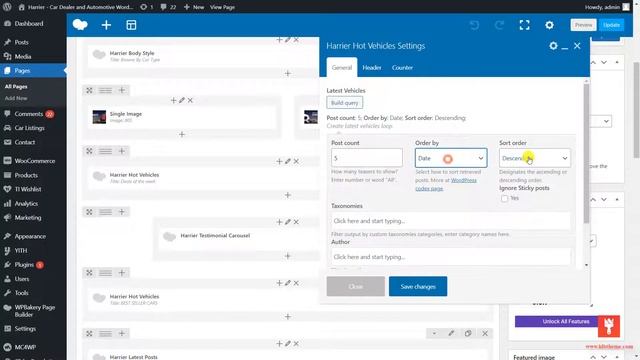Add column to Harrier Testimonial Carousel row
The width and height of the screenshot is (640, 360).
(x=122, y=212)
